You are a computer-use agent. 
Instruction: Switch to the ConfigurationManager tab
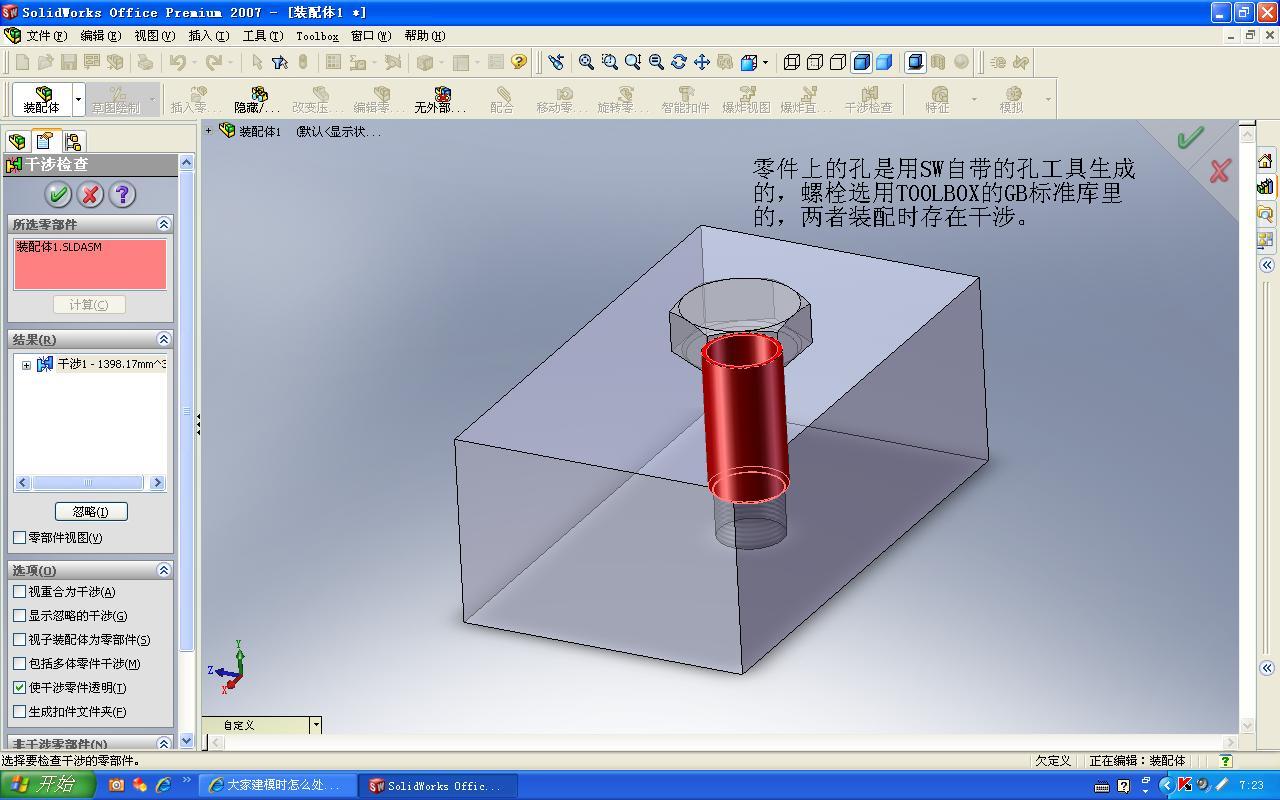click(73, 141)
